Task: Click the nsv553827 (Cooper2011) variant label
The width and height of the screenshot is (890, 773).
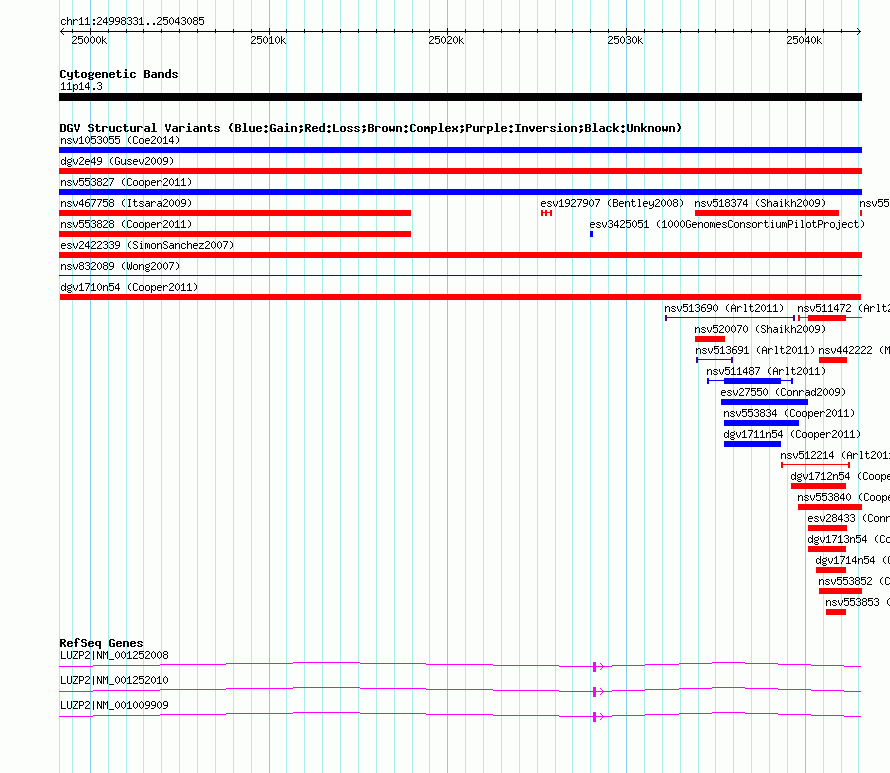Action: (126, 182)
